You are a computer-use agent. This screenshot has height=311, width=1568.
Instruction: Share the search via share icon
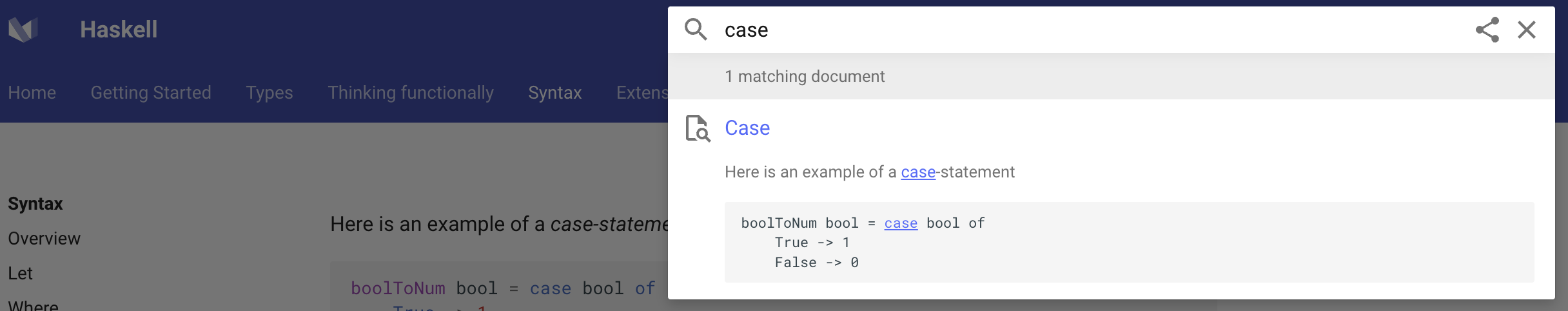click(x=1487, y=30)
